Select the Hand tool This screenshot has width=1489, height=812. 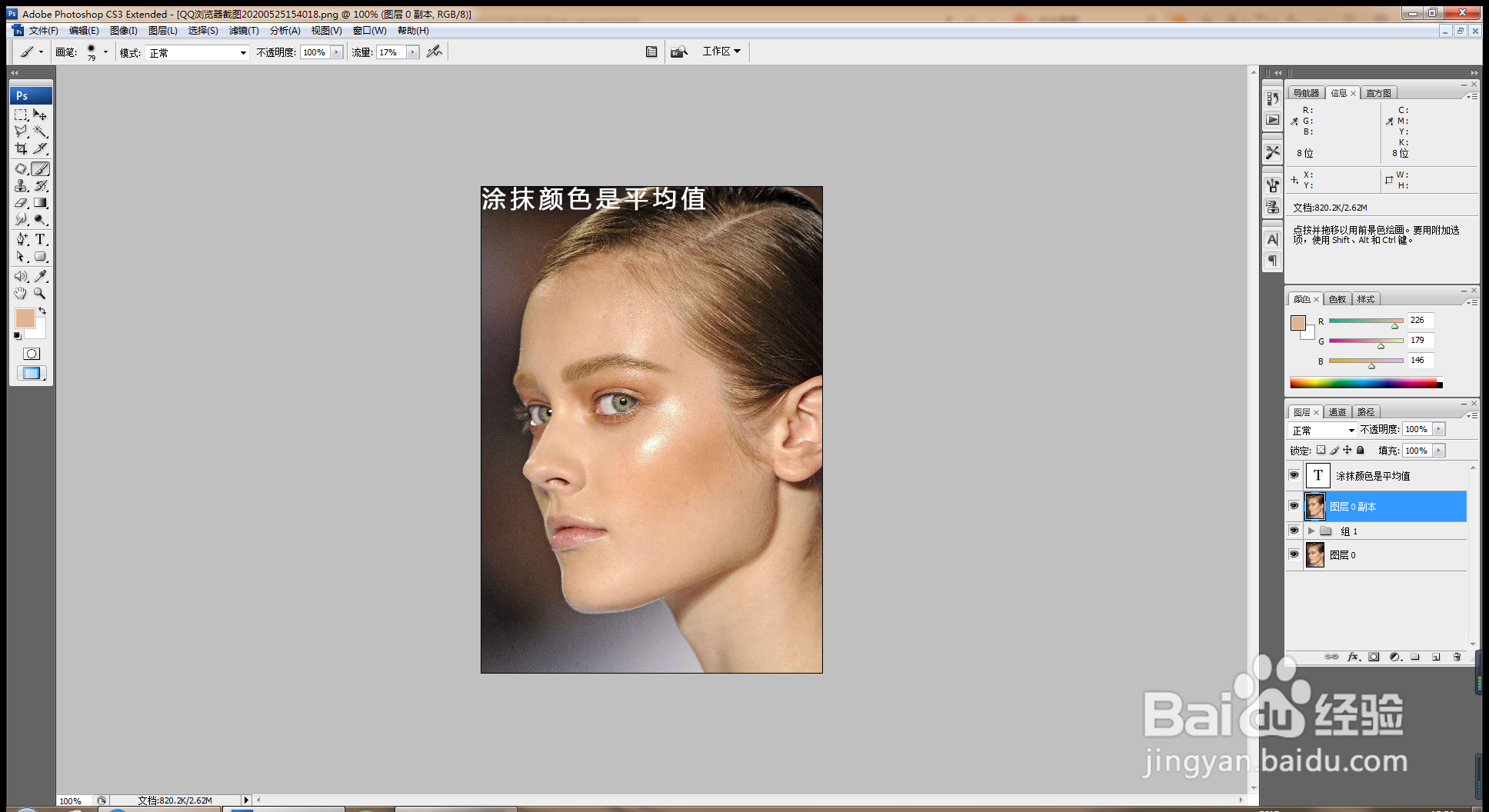(x=22, y=293)
